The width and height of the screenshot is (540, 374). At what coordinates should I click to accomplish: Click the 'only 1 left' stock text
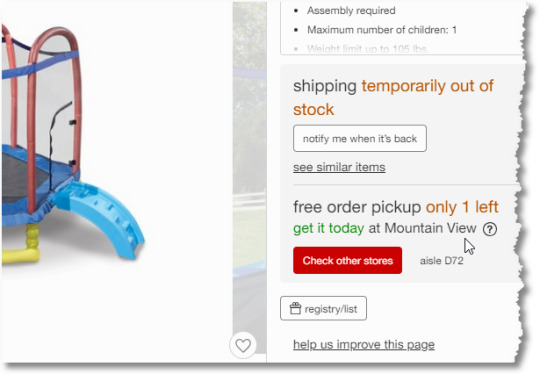point(462,207)
